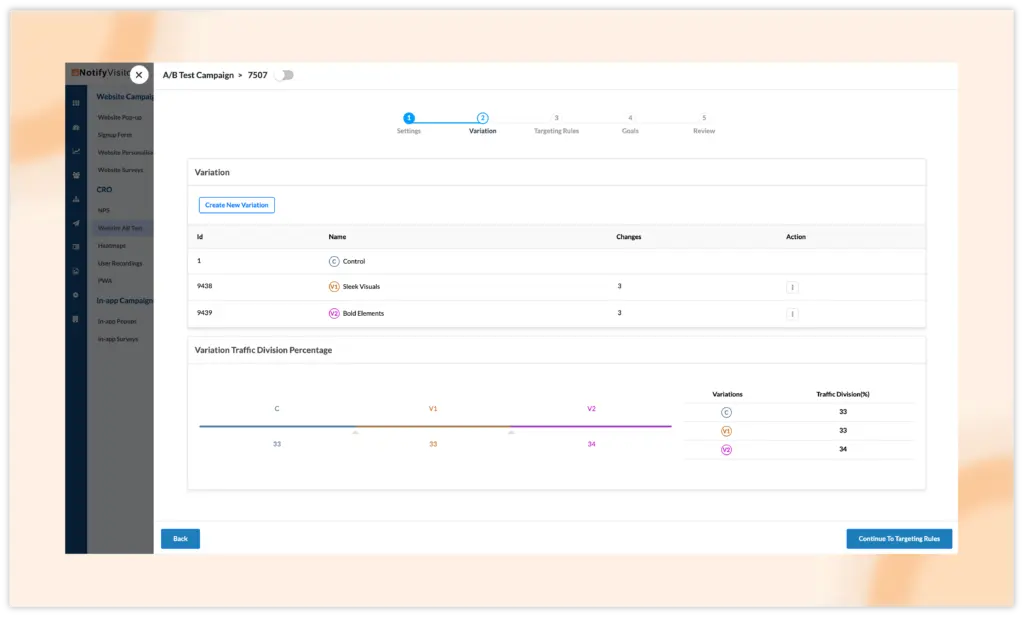
Task: Click Create New Variation button
Action: (x=236, y=205)
